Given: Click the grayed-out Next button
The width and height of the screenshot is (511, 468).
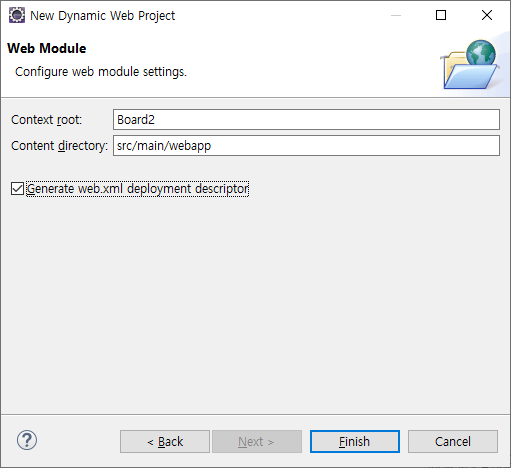Looking at the screenshot, I should point(257,441).
